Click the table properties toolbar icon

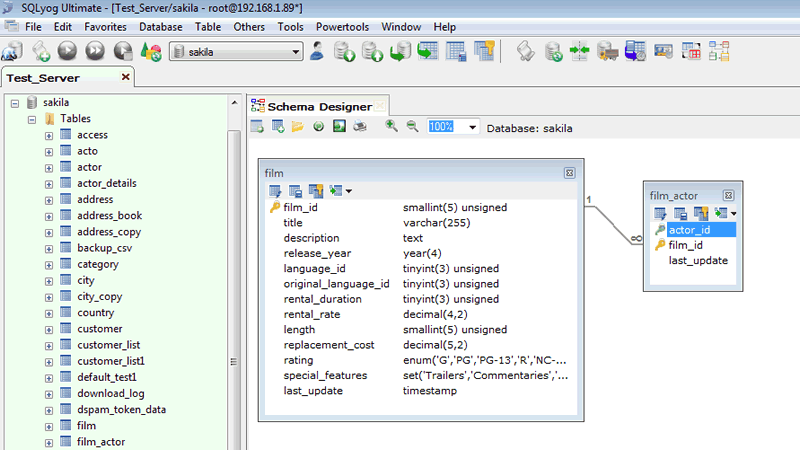456,52
